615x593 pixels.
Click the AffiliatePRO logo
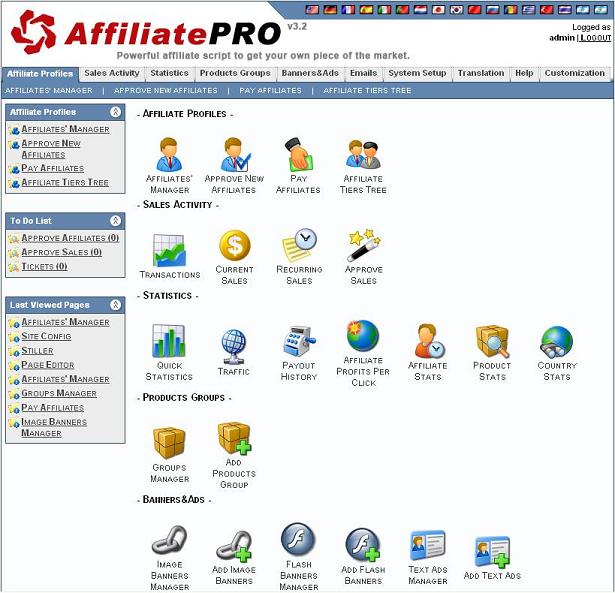146,32
